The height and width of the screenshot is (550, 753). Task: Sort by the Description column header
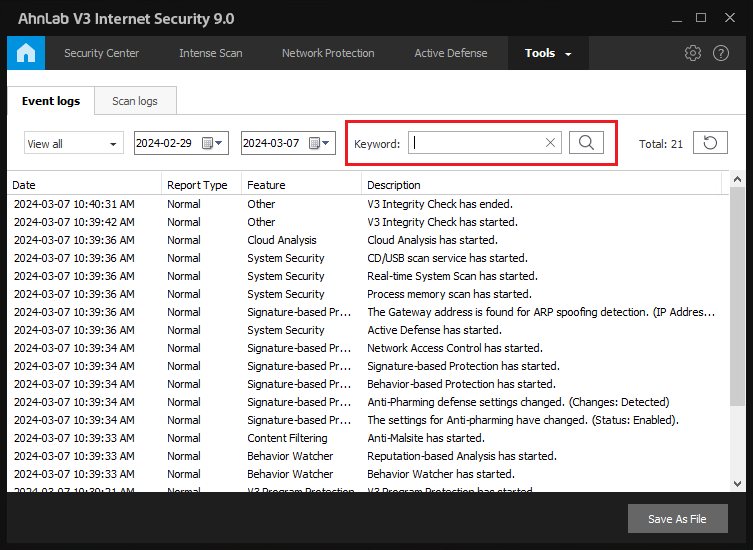pos(541,185)
